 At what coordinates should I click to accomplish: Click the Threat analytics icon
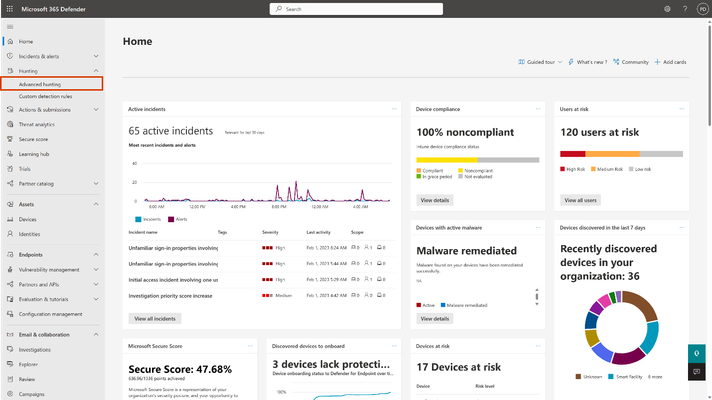point(10,124)
